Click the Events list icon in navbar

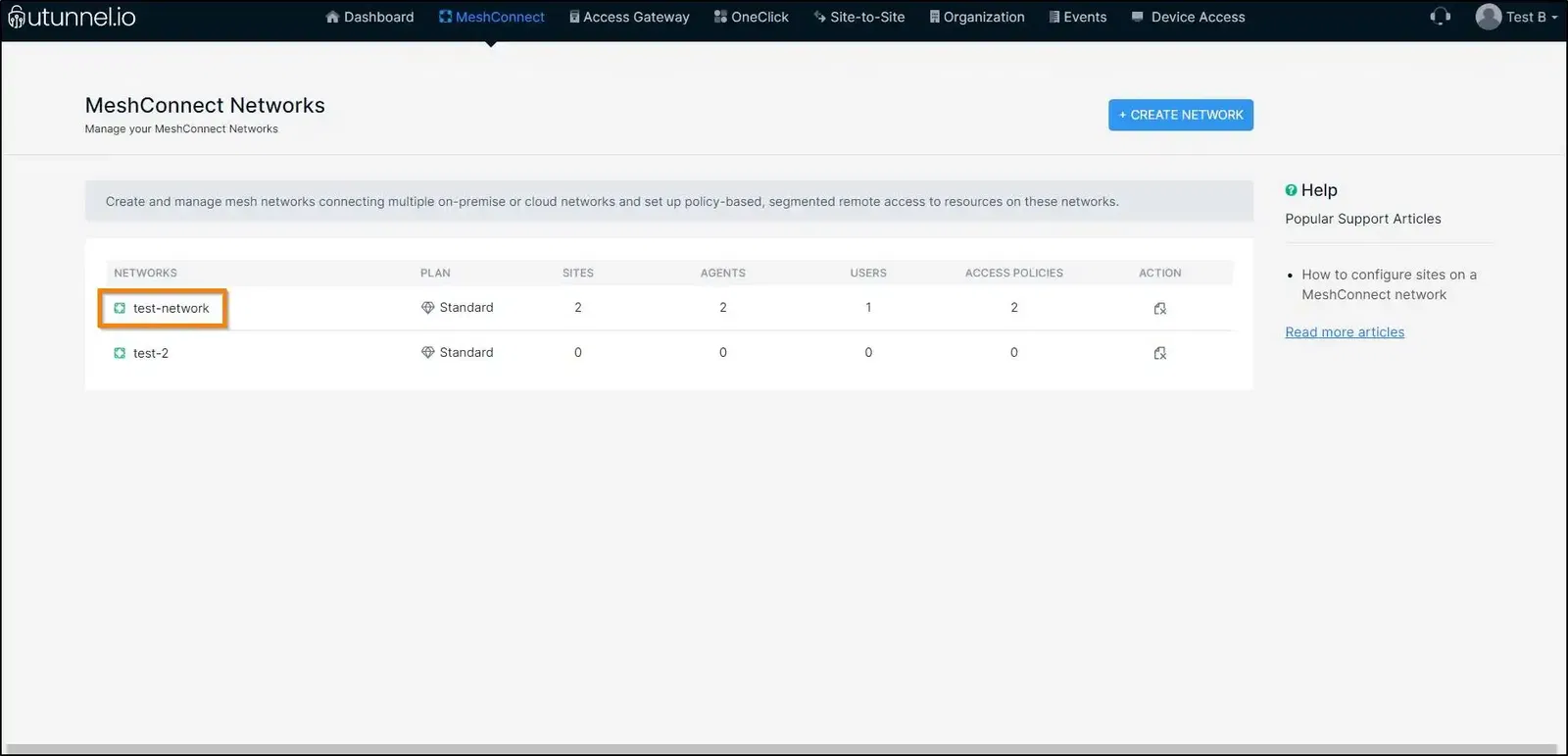click(1054, 17)
